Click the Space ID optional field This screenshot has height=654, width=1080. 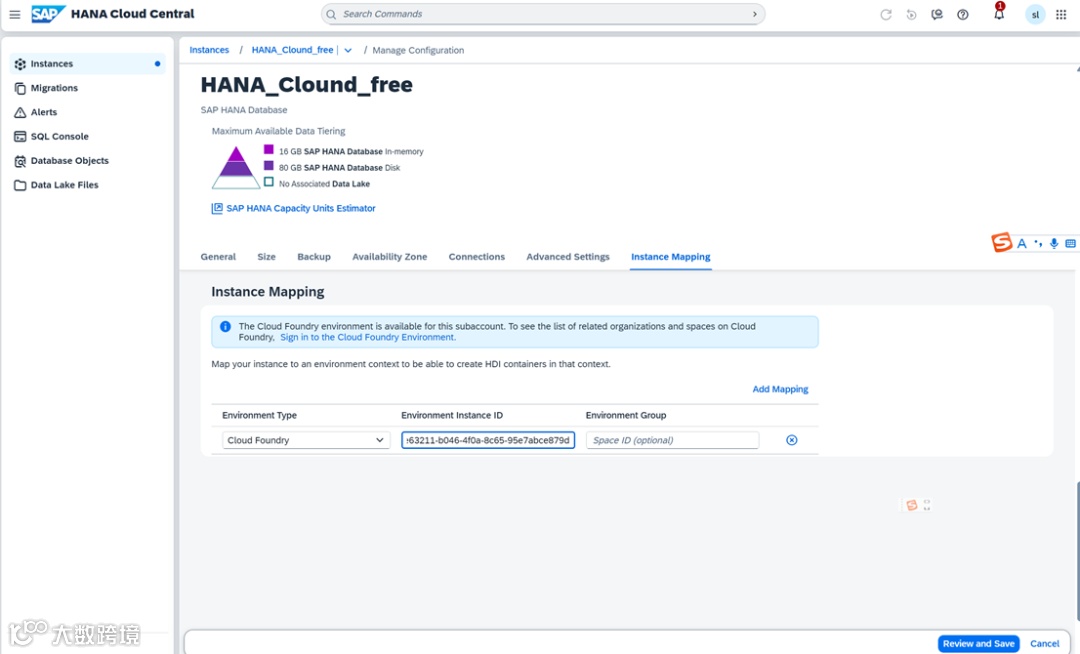(672, 441)
